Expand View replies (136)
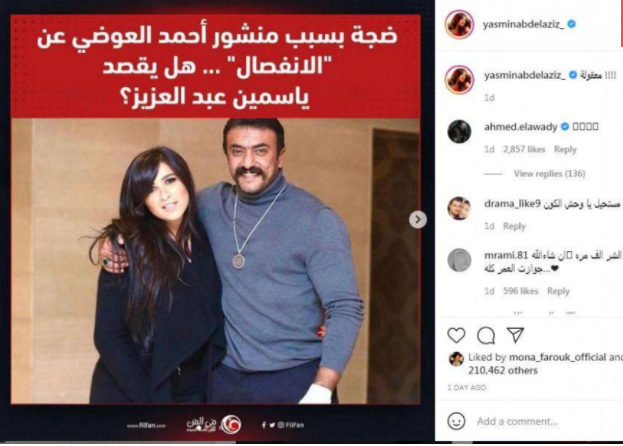The height and width of the screenshot is (446, 623). [549, 174]
